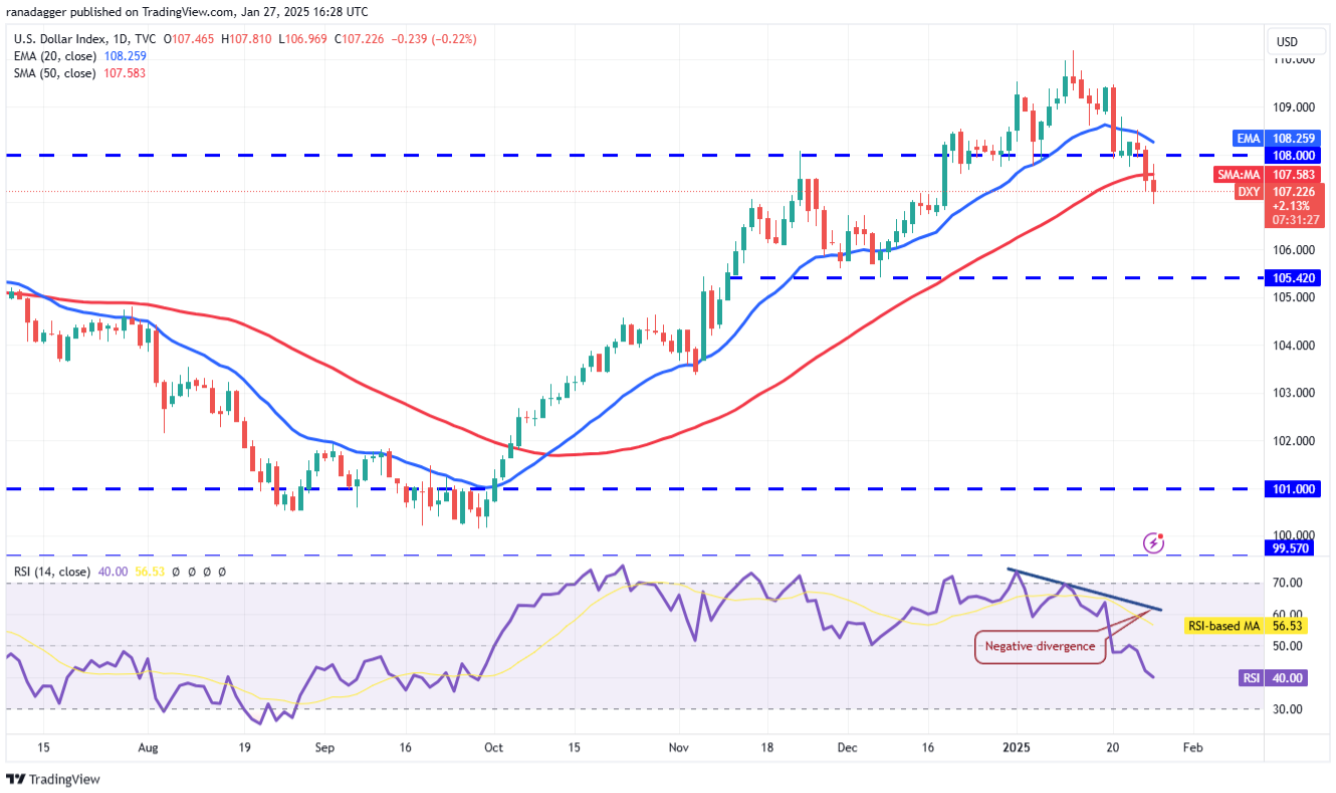Click the purple lightning bolt icon

click(1154, 542)
